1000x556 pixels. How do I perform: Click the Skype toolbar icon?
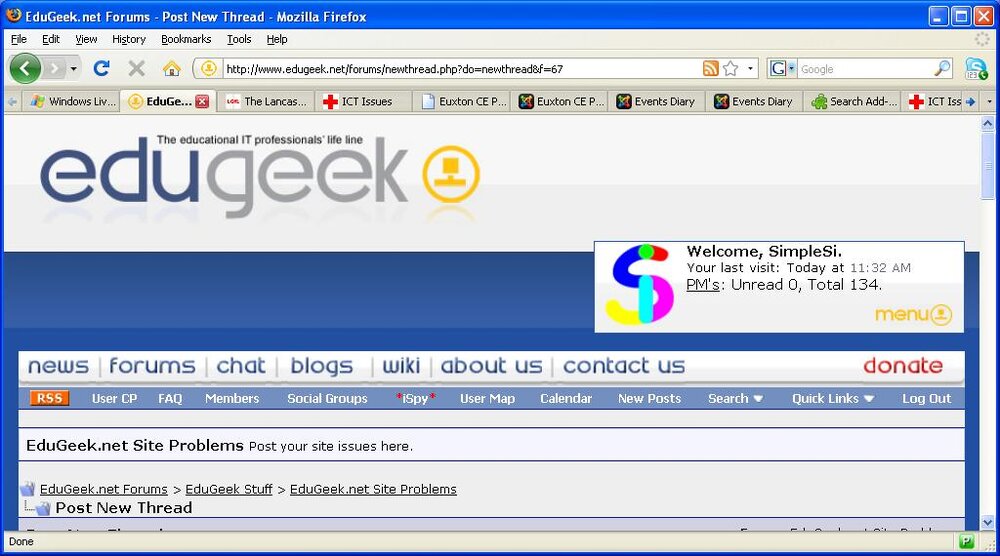tap(976, 68)
